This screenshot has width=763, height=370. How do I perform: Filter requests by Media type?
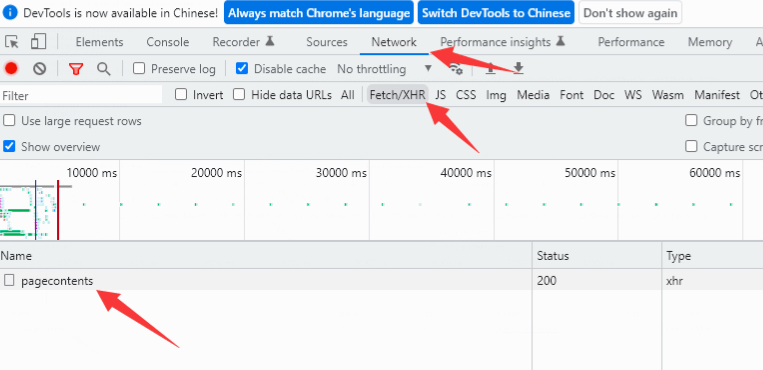[533, 95]
